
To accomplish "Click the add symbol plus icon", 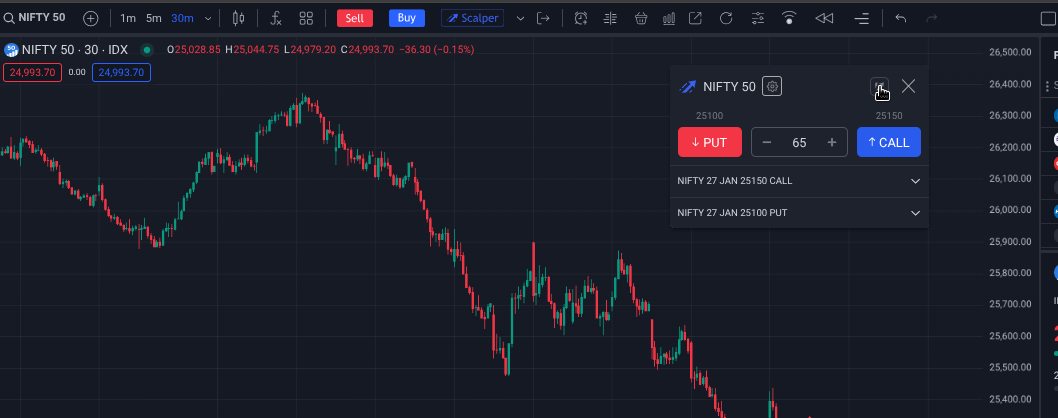I will click(x=91, y=18).
